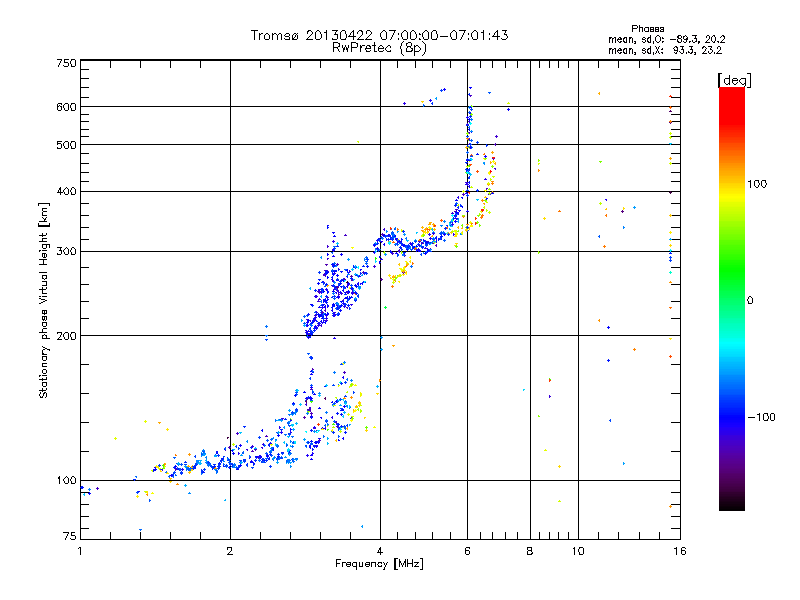Click colorbar tick label '100'
This screenshot has width=800, height=600.
[x=757, y=184]
